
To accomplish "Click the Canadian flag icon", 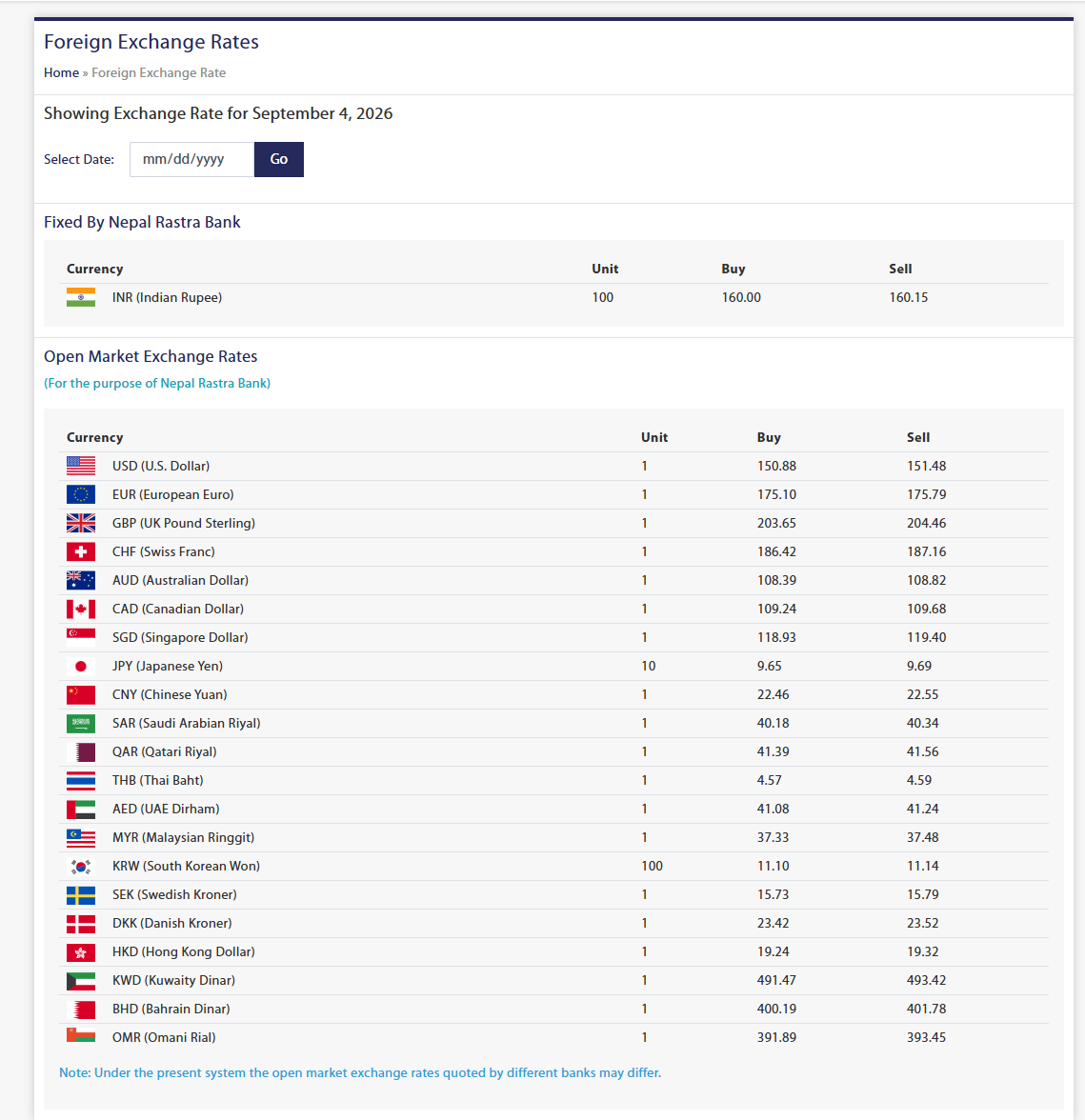I will tap(81, 609).
